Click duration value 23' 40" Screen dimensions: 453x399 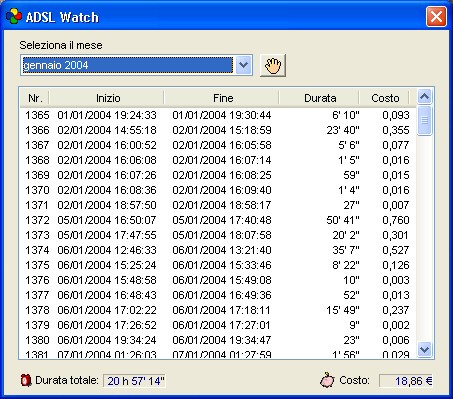pyautogui.click(x=343, y=130)
